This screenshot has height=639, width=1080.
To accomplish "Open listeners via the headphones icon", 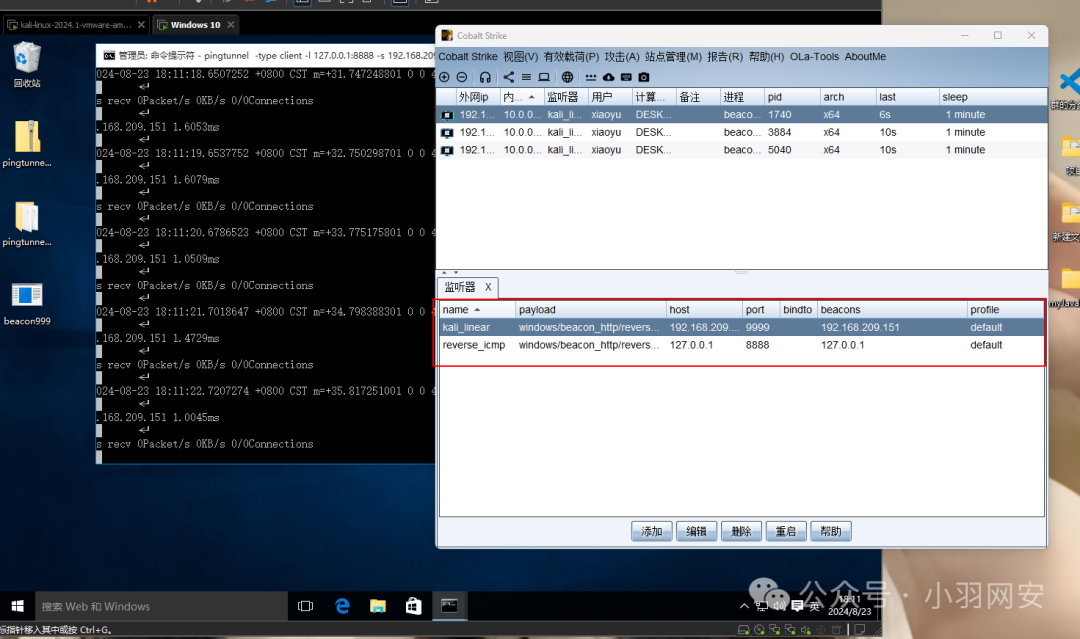I will pos(486,77).
